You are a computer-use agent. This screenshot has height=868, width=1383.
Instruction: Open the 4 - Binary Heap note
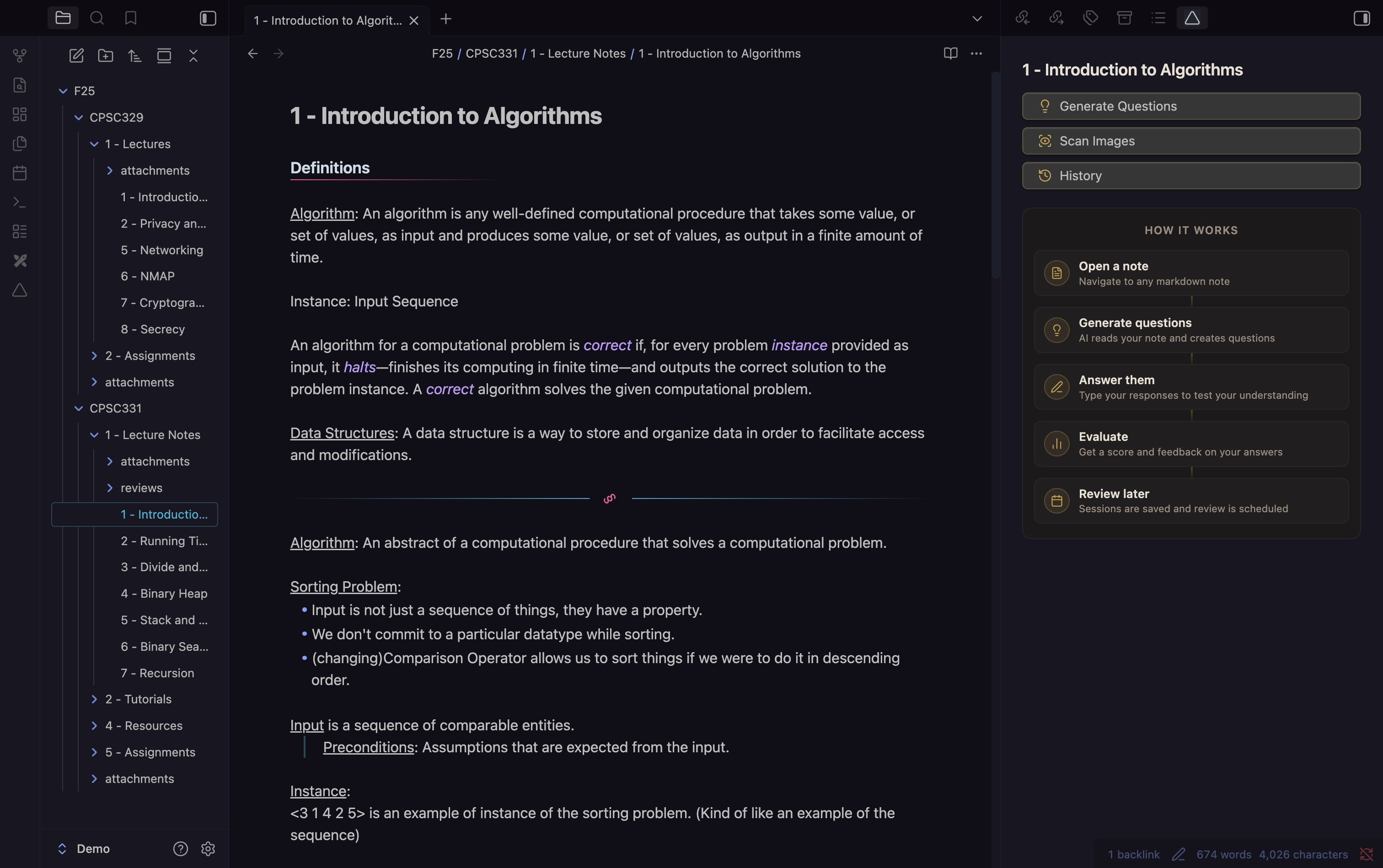click(x=164, y=594)
